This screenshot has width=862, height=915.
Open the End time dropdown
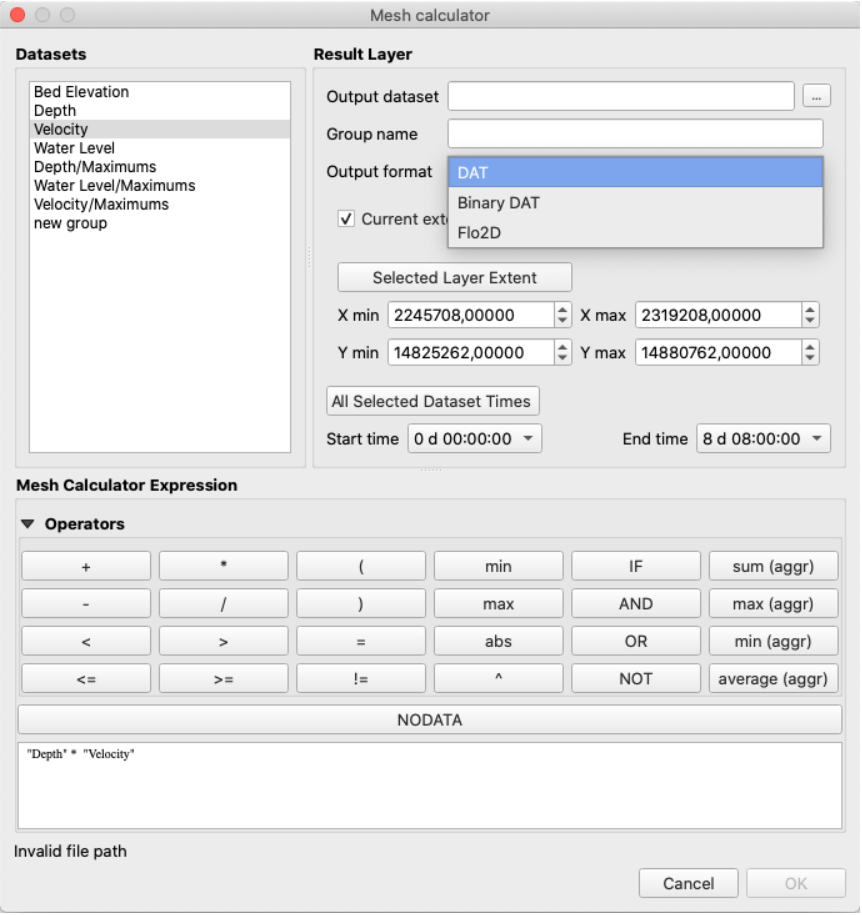click(x=763, y=439)
